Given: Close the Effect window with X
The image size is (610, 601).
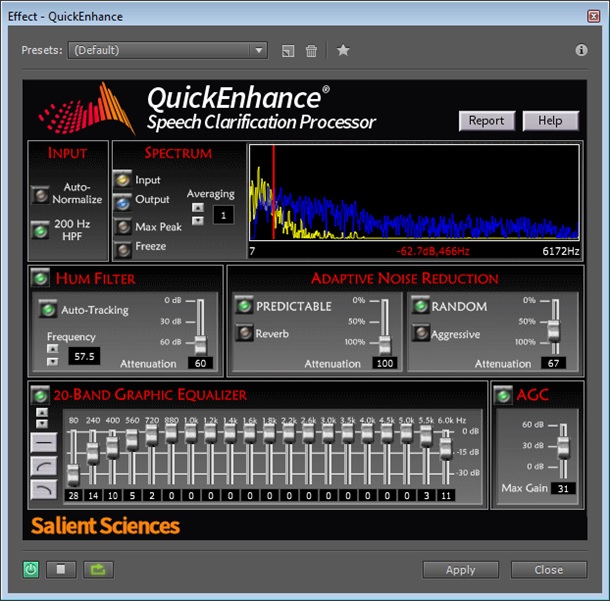Looking at the screenshot, I should 593,16.
